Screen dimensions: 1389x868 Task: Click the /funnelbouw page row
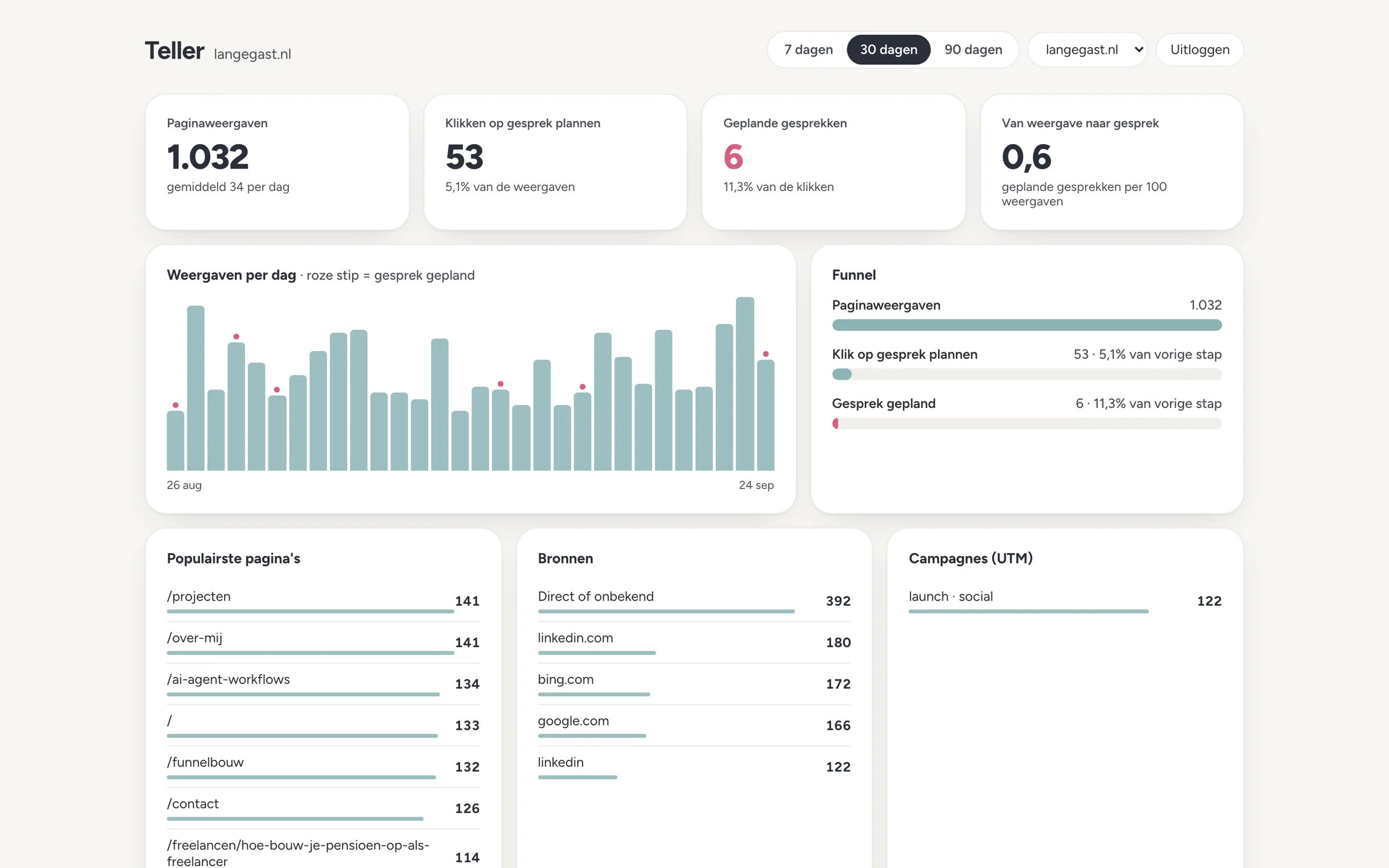tap(324, 767)
